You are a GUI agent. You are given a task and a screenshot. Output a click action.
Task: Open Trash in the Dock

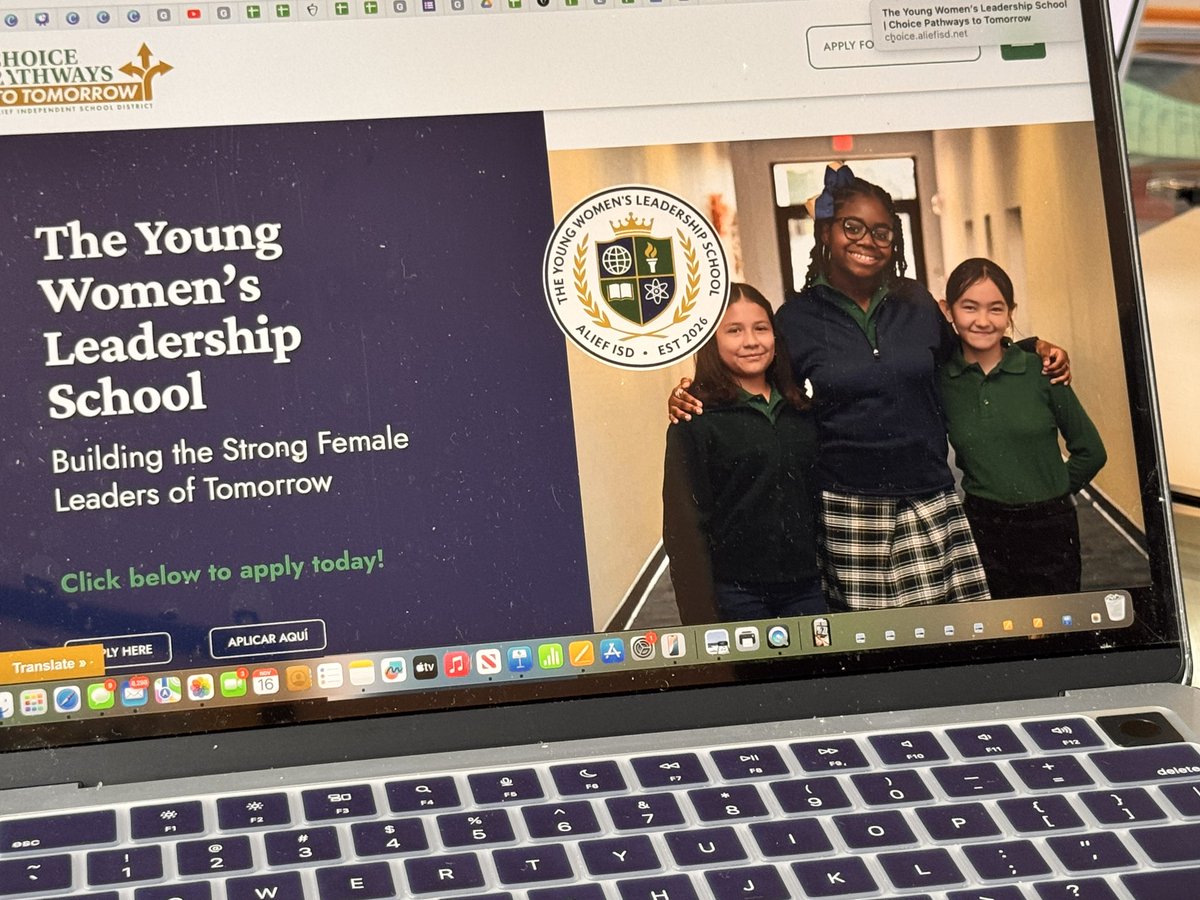click(1115, 607)
